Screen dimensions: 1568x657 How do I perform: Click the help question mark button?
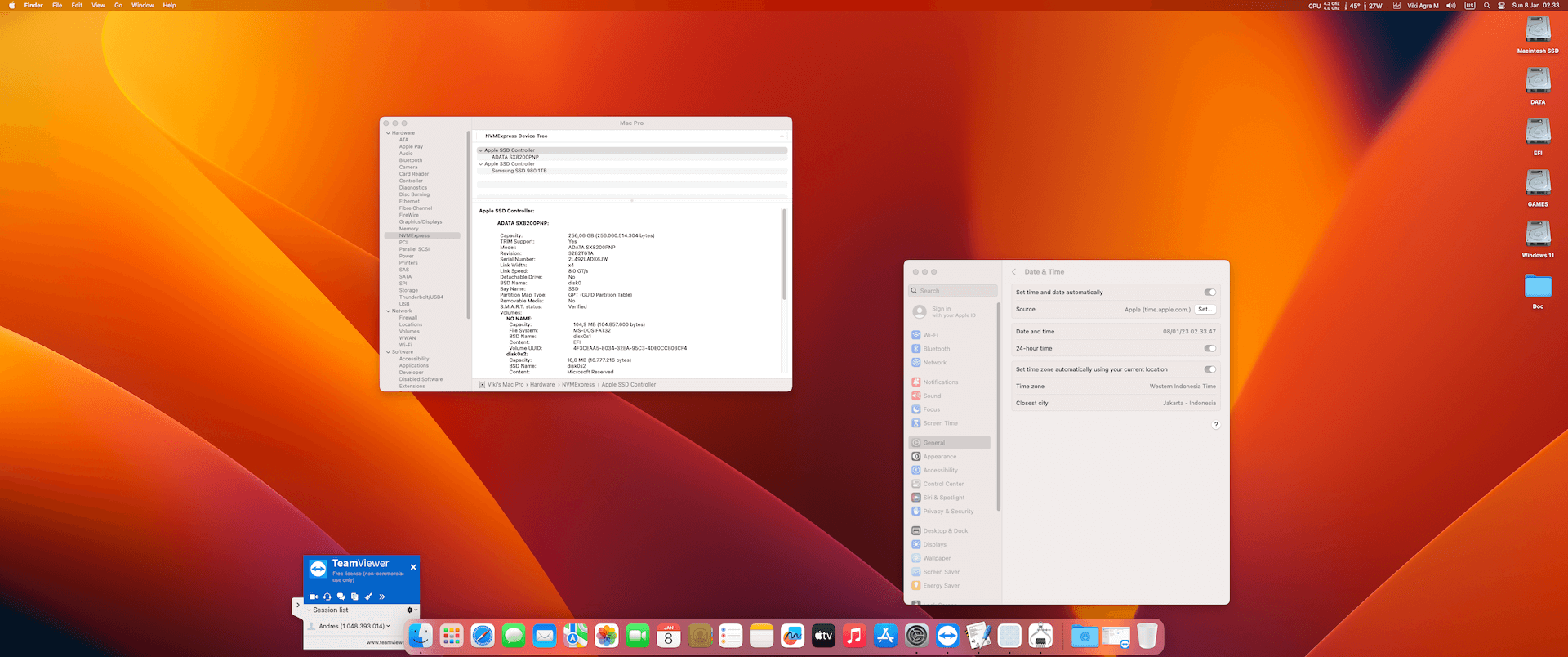point(1216,425)
